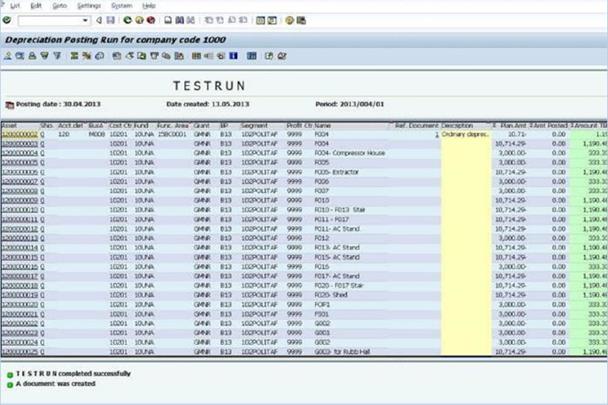Viewport: 608px width, 405px height.
Task: Open asset link 1200000002
Action: (20, 135)
